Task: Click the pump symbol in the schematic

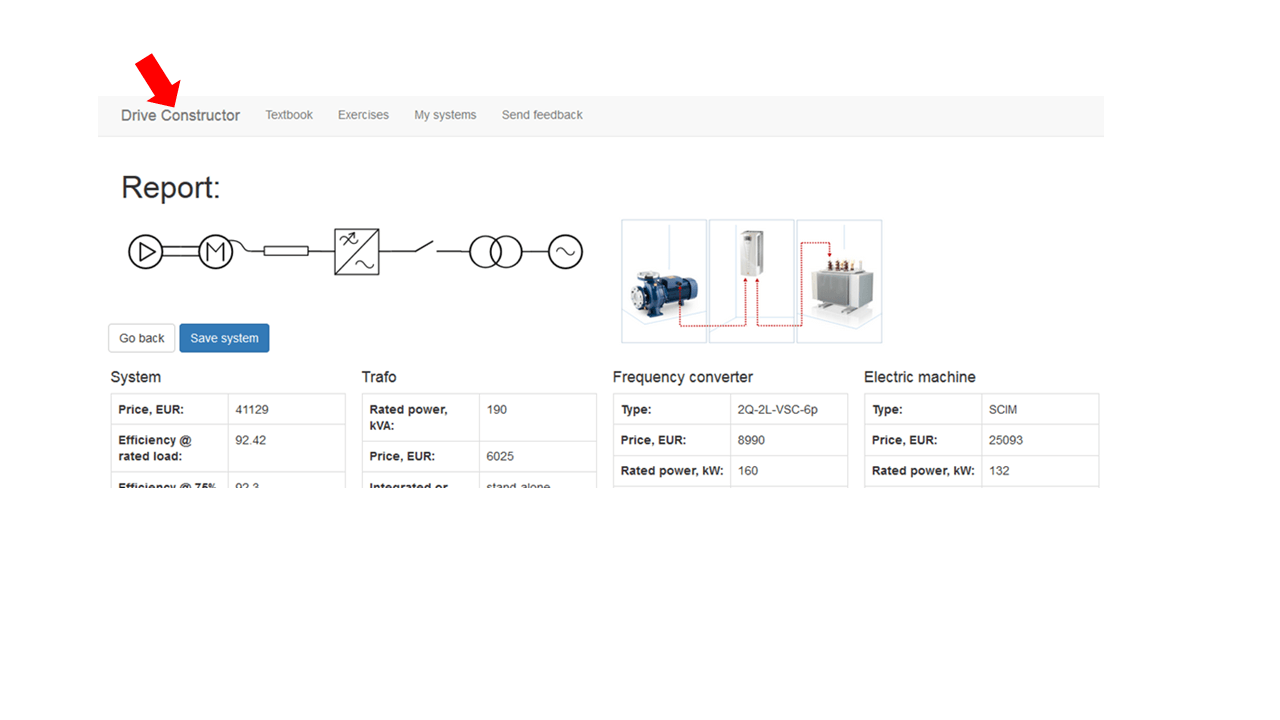Action: (x=146, y=252)
